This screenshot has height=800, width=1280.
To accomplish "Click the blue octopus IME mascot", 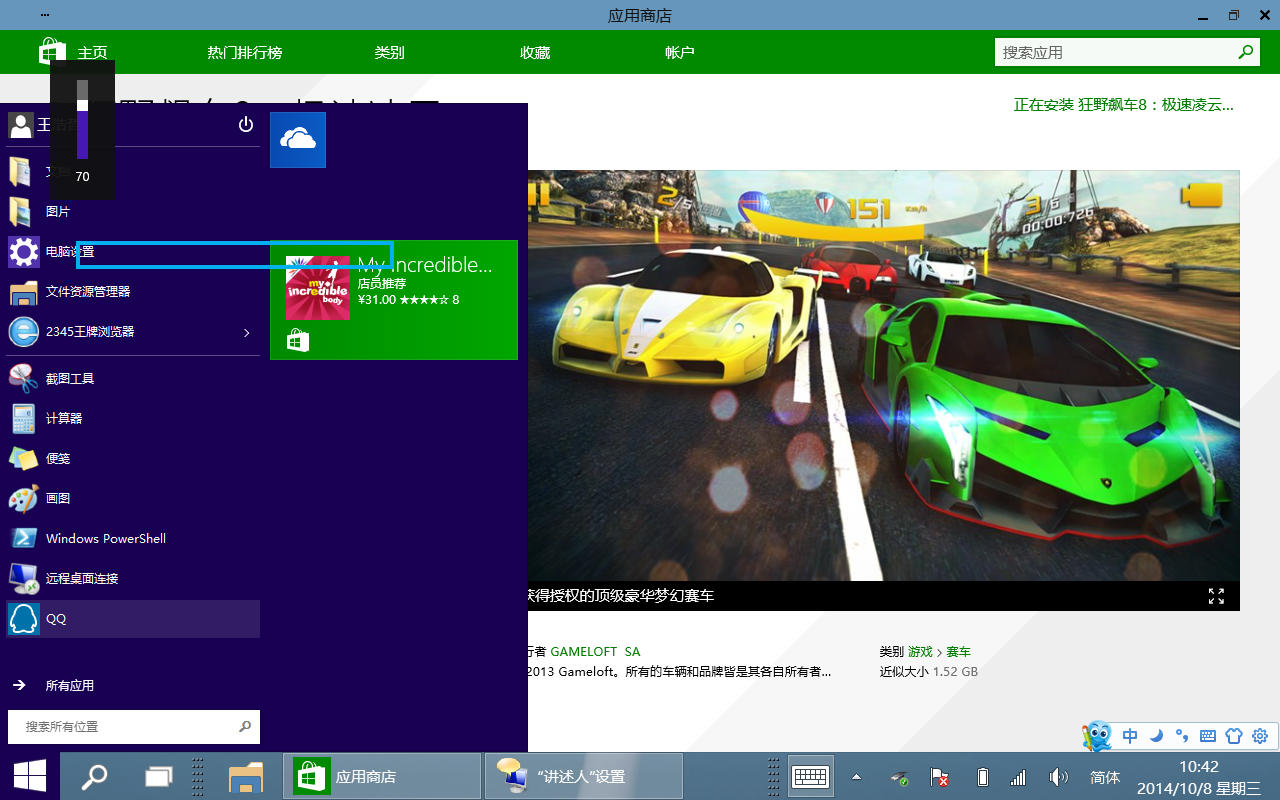I will click(x=1098, y=736).
